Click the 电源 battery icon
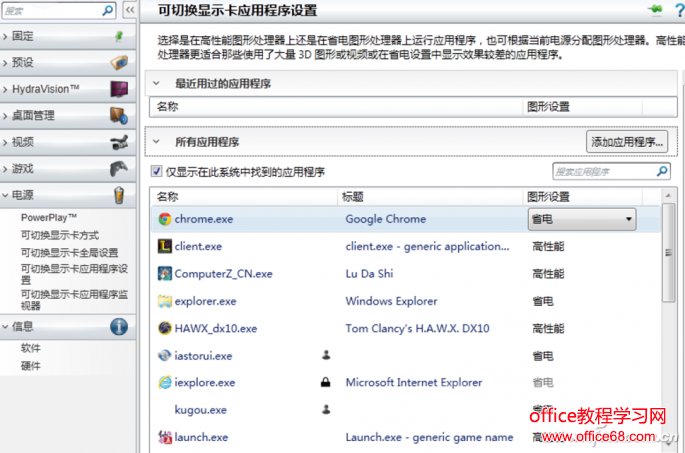The width and height of the screenshot is (685, 453). [x=119, y=195]
